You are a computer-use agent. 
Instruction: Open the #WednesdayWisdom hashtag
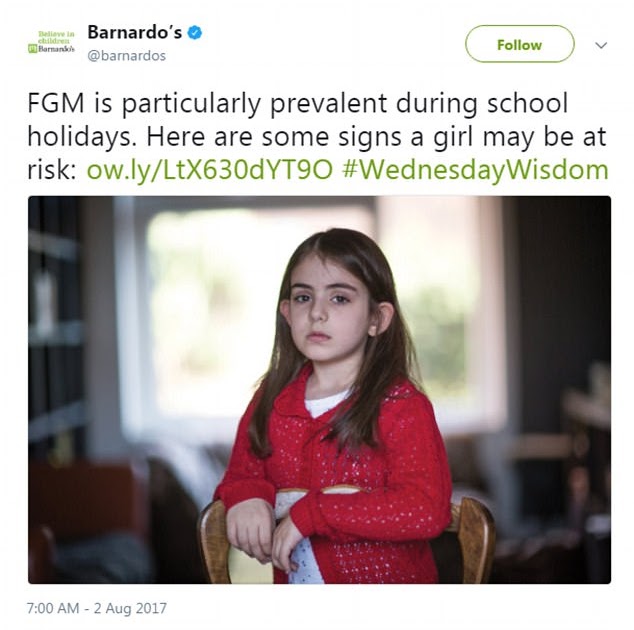tap(475, 169)
